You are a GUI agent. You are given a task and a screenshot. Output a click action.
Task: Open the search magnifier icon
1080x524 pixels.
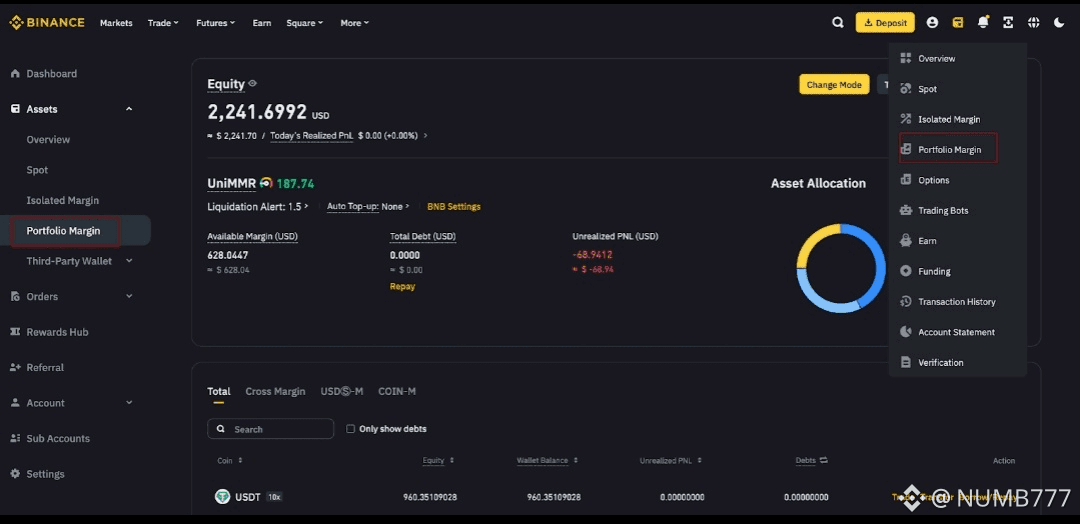click(838, 22)
